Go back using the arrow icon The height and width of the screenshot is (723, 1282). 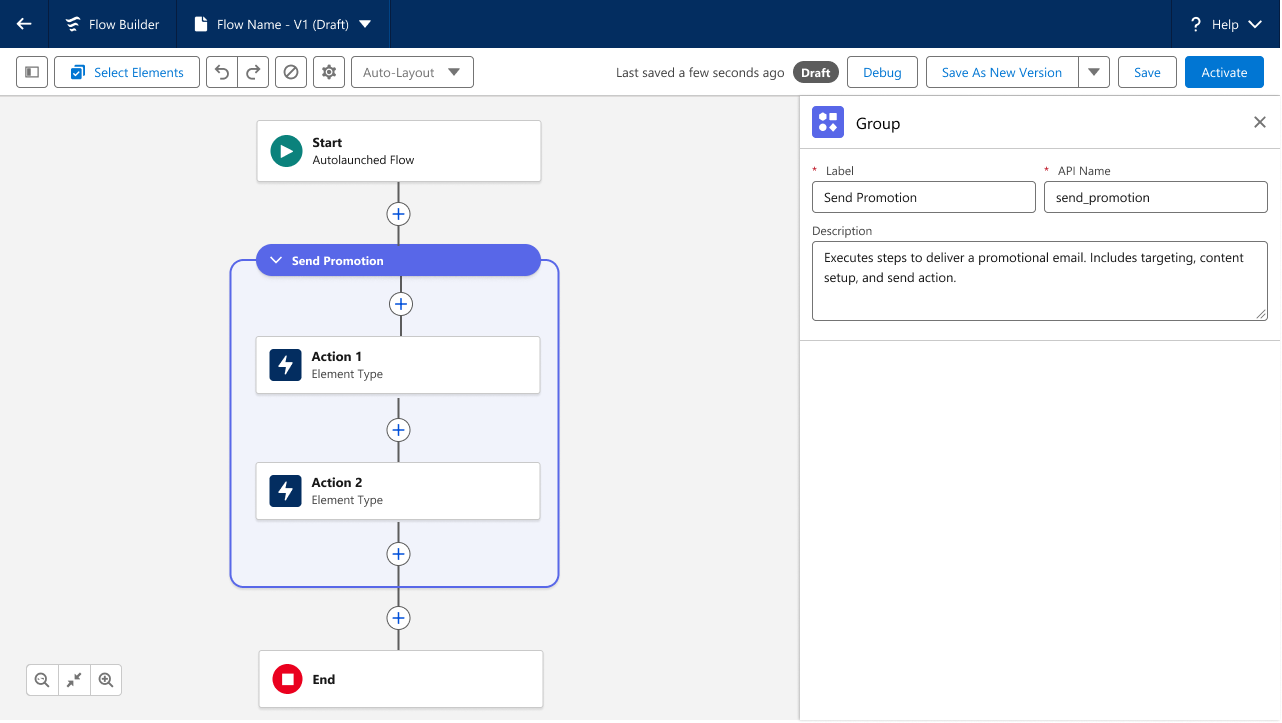click(24, 24)
